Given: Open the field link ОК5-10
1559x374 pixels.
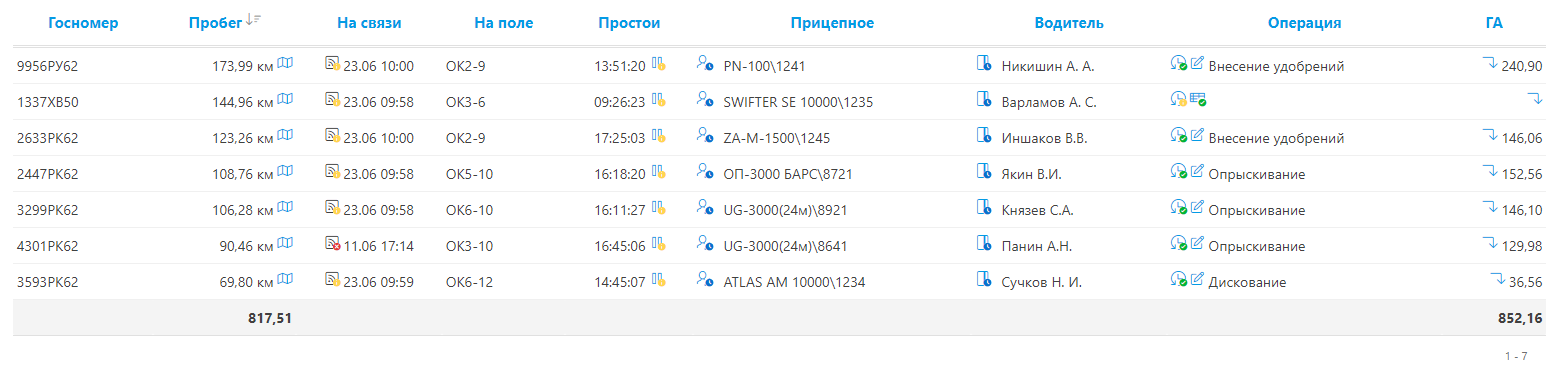Looking at the screenshot, I should 469,174.
